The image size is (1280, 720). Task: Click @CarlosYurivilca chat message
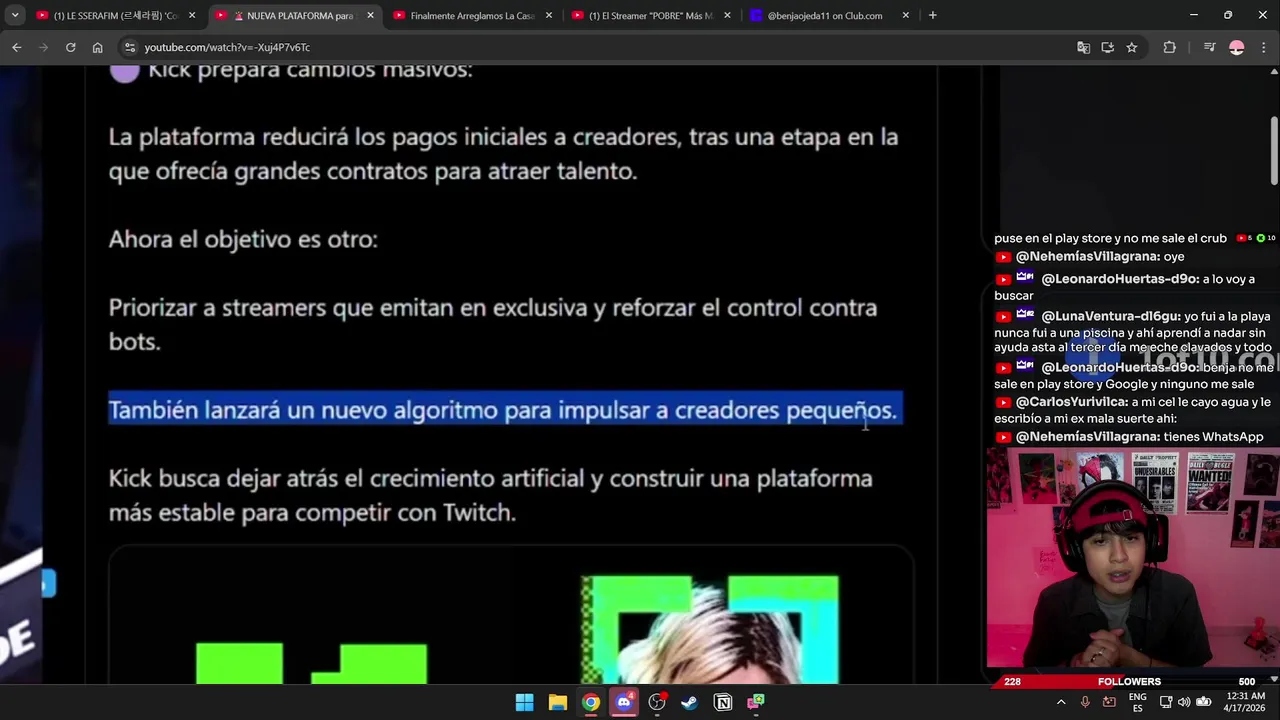pyautogui.click(x=1133, y=410)
